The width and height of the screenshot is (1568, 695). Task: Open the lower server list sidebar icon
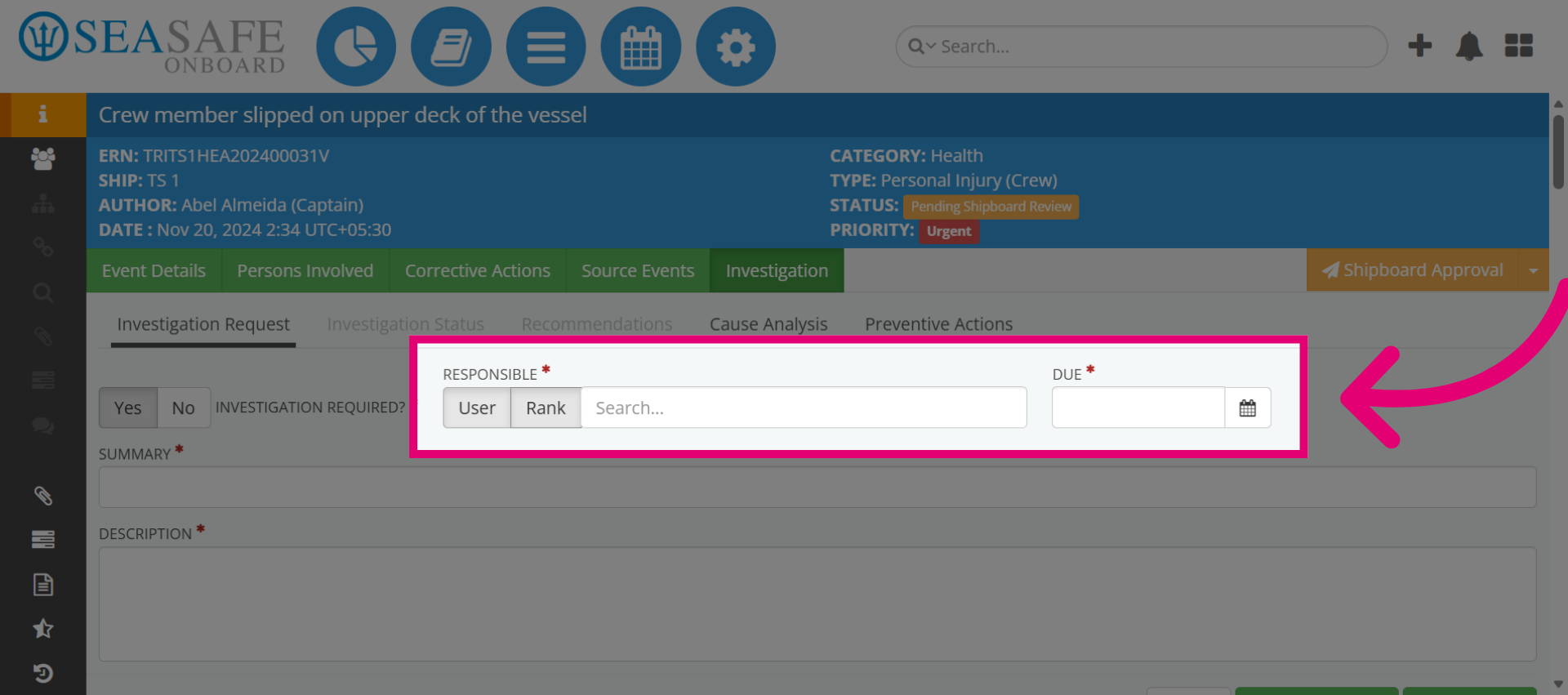pyautogui.click(x=42, y=539)
